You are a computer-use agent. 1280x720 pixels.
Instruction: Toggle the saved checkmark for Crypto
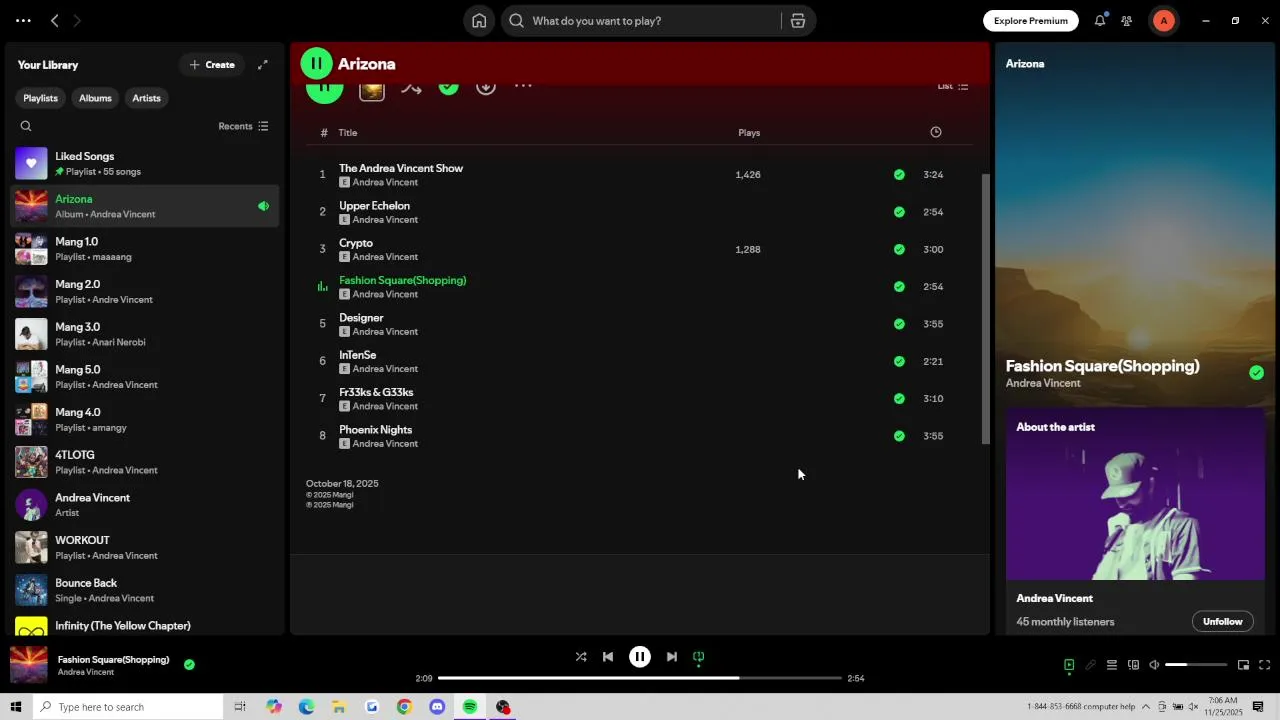click(899, 249)
